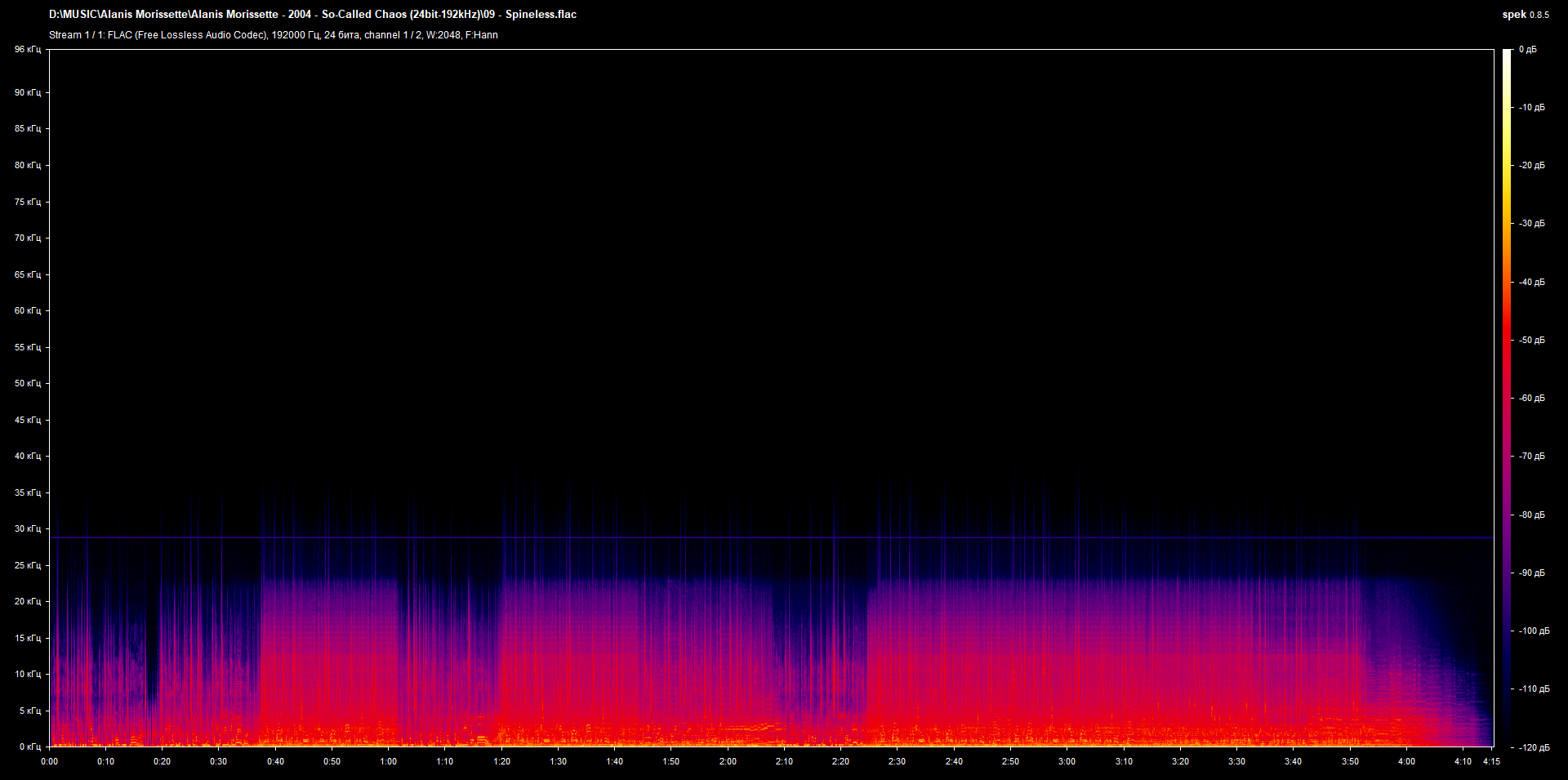Click the 1:00 time axis marker
1568x780 pixels.
(388, 761)
